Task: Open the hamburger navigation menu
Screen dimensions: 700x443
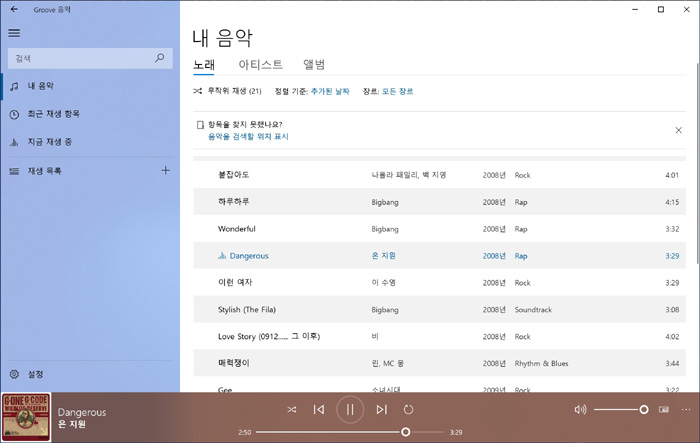Action: pyautogui.click(x=14, y=33)
